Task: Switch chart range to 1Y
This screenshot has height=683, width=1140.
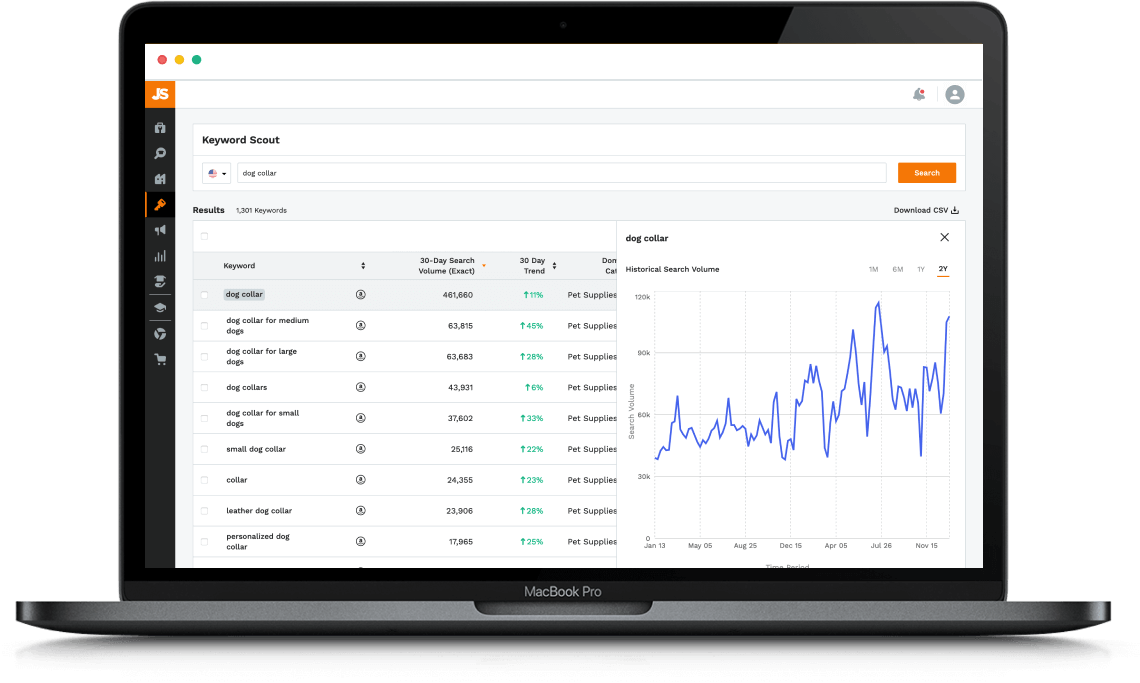Action: point(920,269)
